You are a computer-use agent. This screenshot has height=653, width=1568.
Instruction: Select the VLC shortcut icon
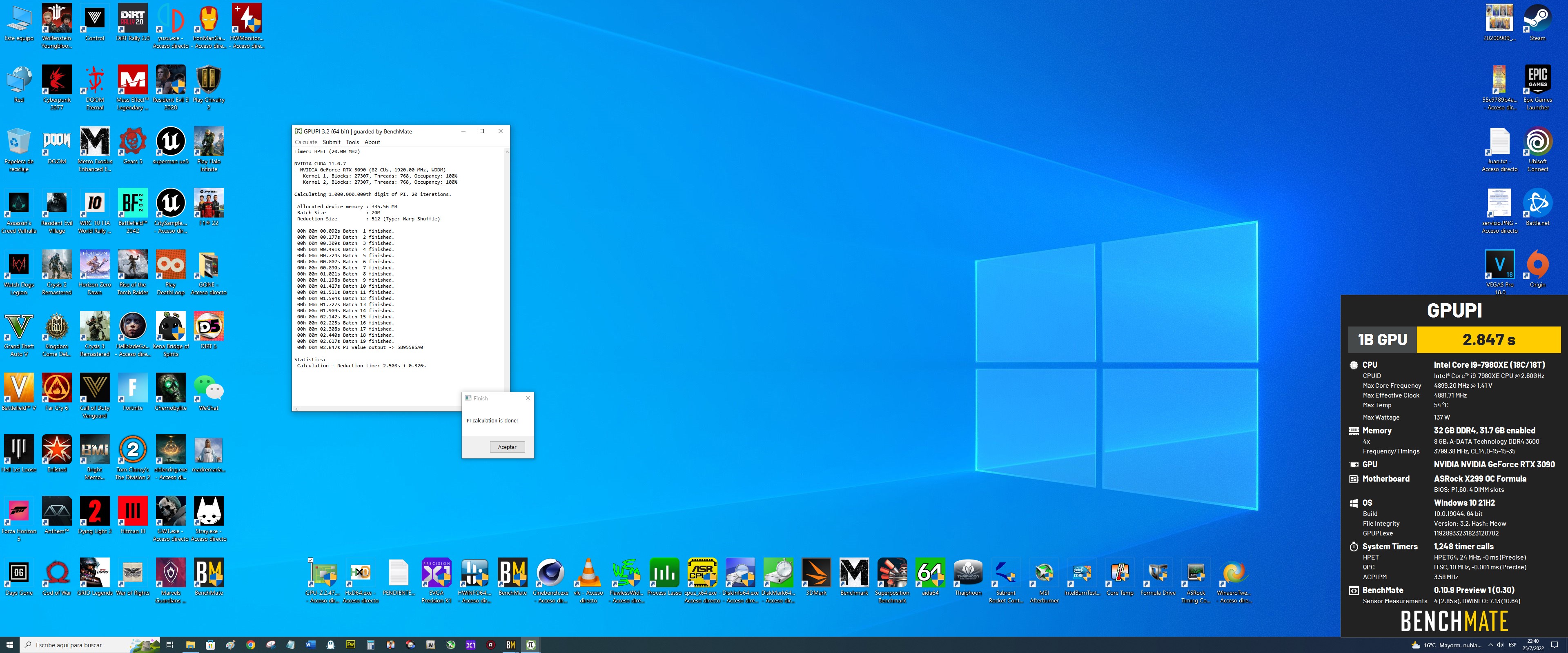point(588,581)
